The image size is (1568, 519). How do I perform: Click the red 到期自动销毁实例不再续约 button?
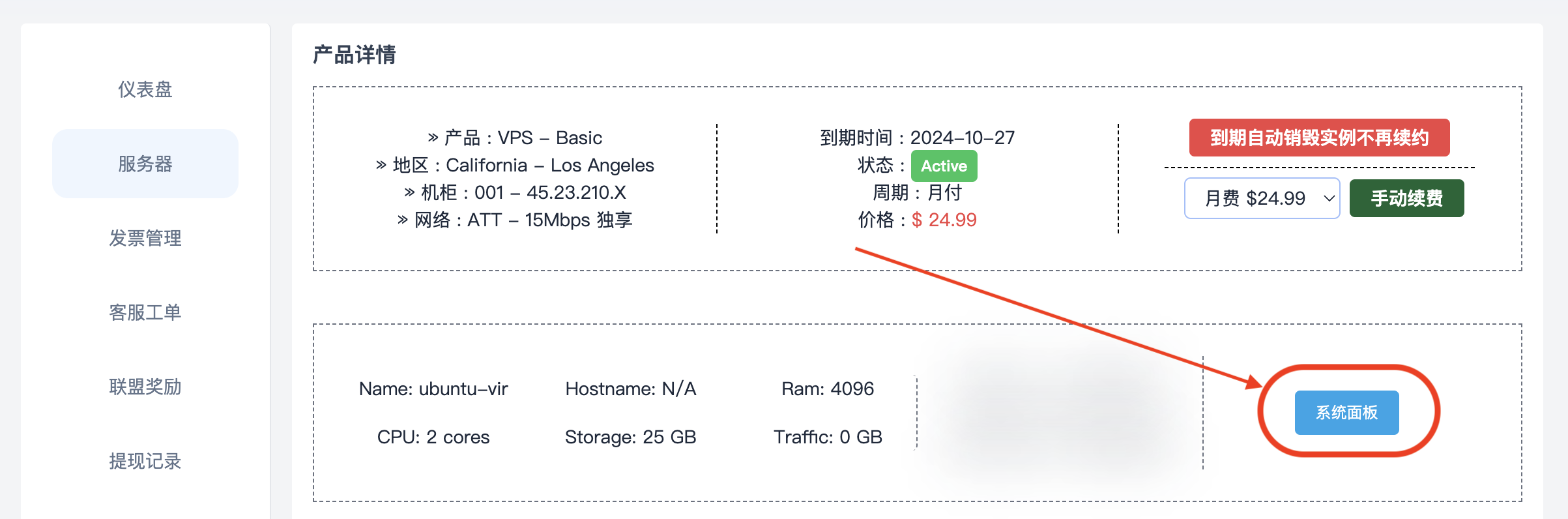pos(1319,138)
